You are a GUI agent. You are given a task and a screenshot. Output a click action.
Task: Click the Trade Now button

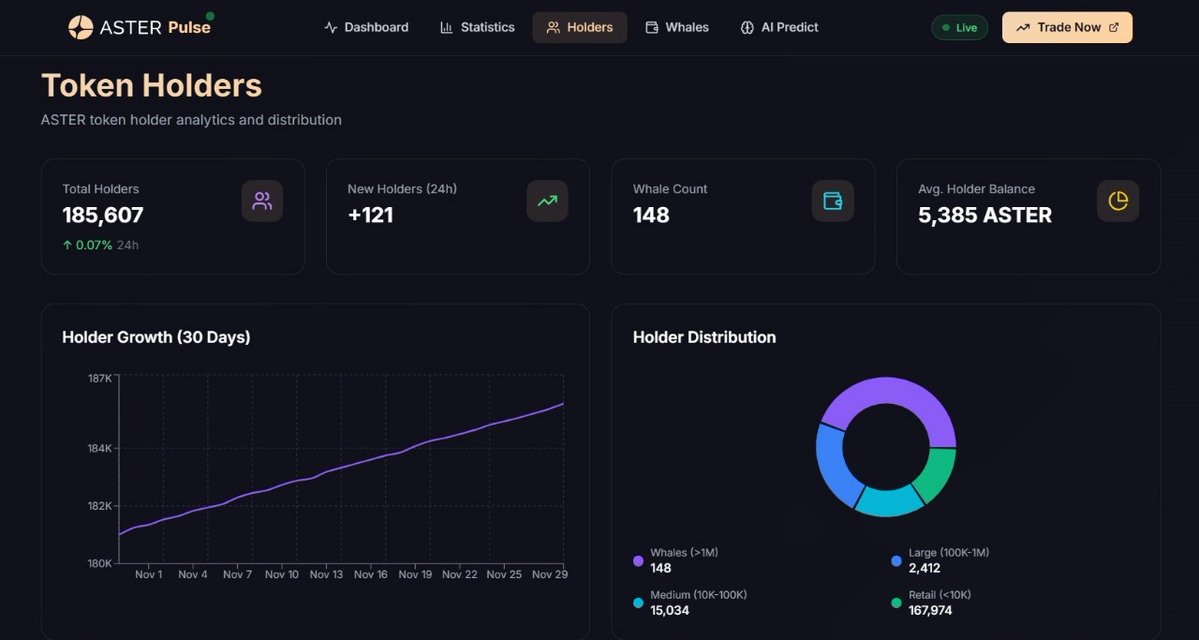coord(1067,27)
